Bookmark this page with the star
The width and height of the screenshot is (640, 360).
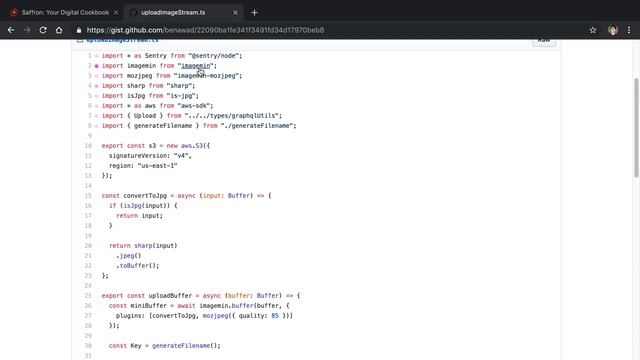593,30
